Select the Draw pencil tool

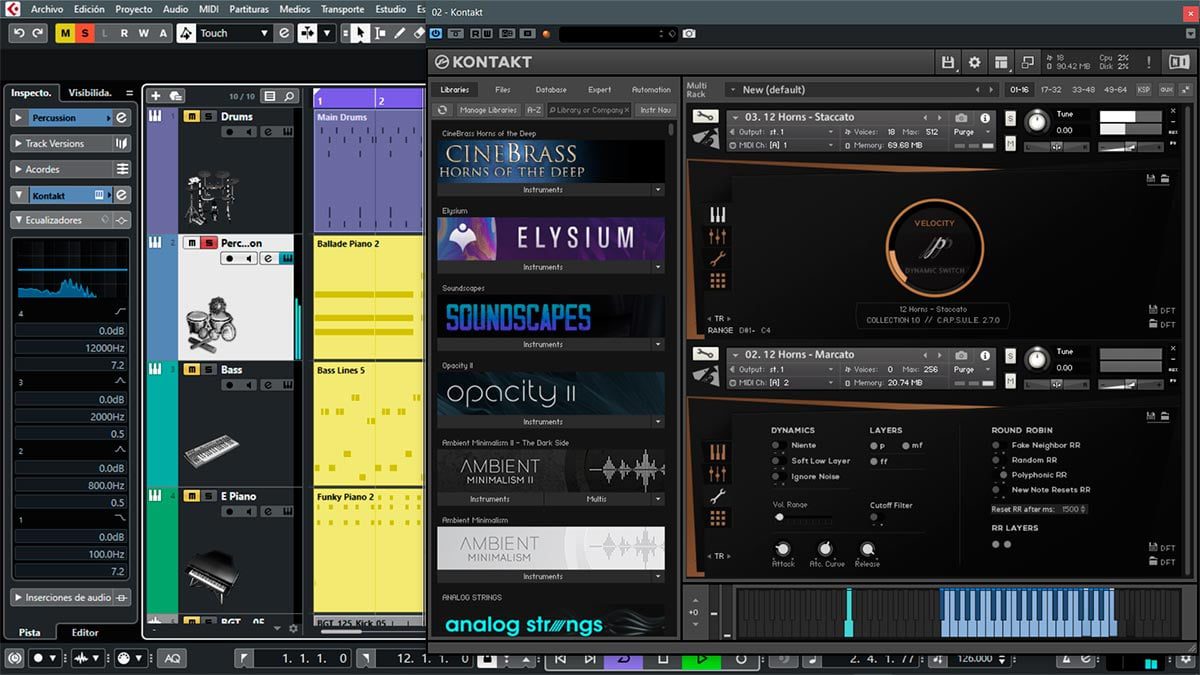point(400,33)
